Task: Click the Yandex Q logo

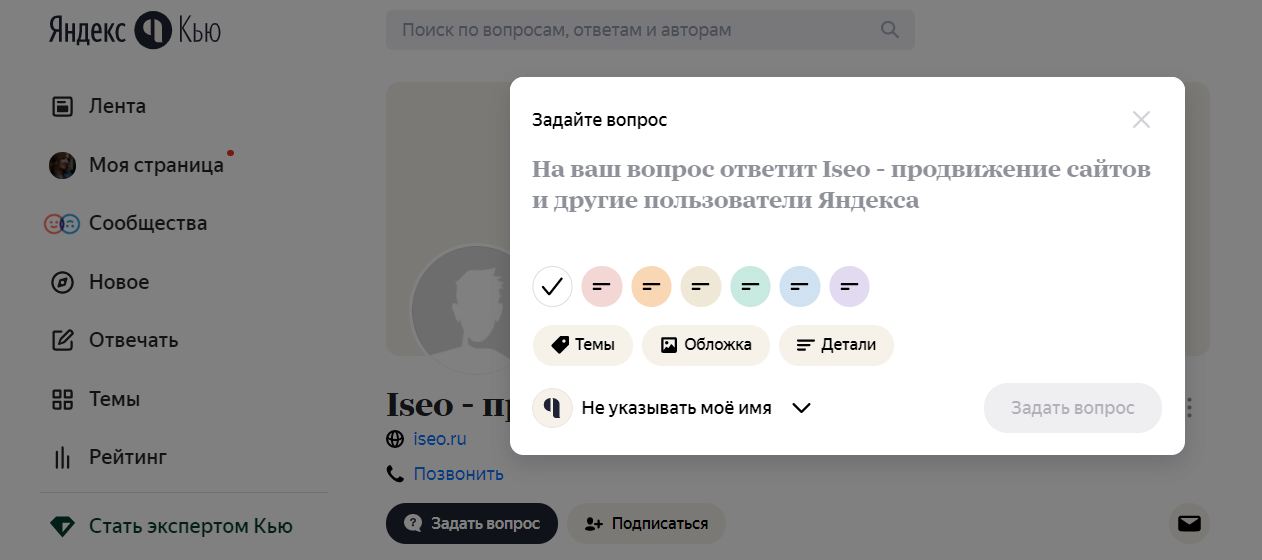Action: click(135, 30)
